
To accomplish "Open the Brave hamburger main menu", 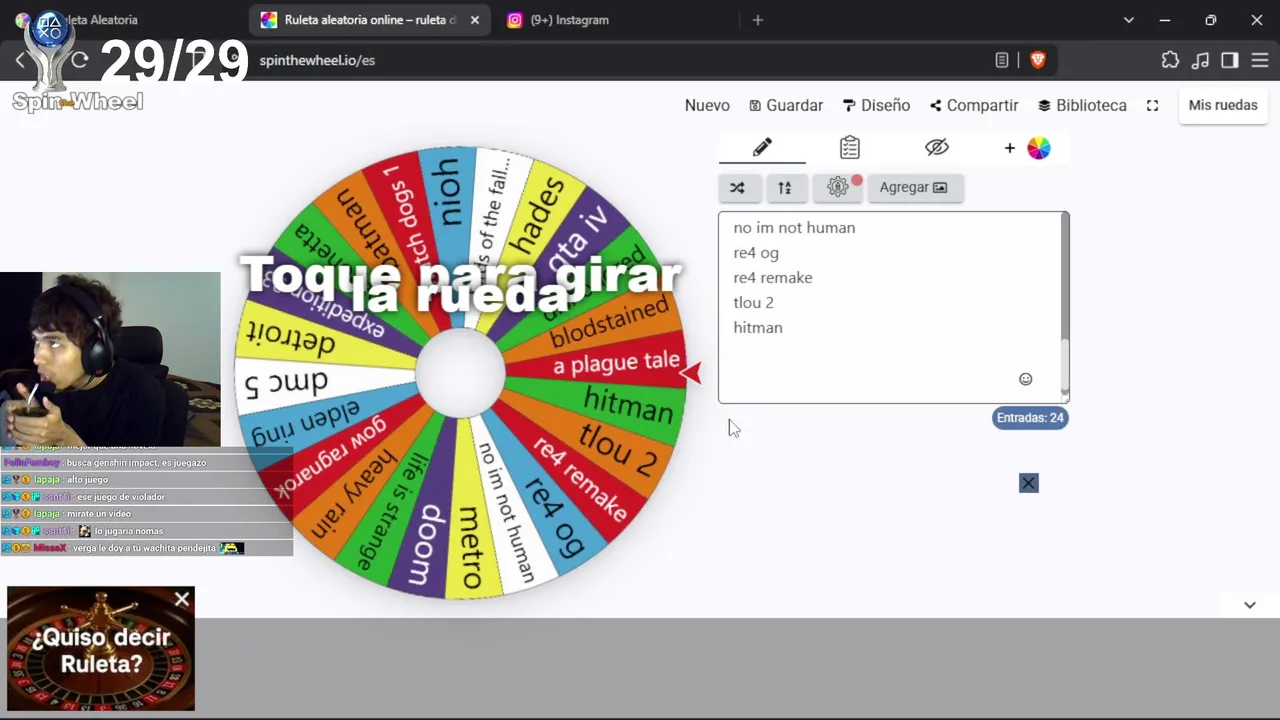I will click(1260, 60).
